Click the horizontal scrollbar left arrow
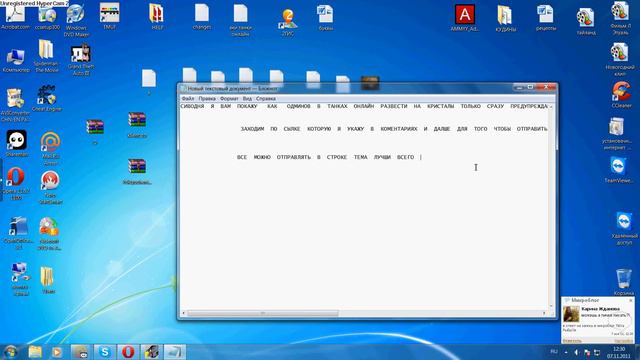 [x=183, y=313]
